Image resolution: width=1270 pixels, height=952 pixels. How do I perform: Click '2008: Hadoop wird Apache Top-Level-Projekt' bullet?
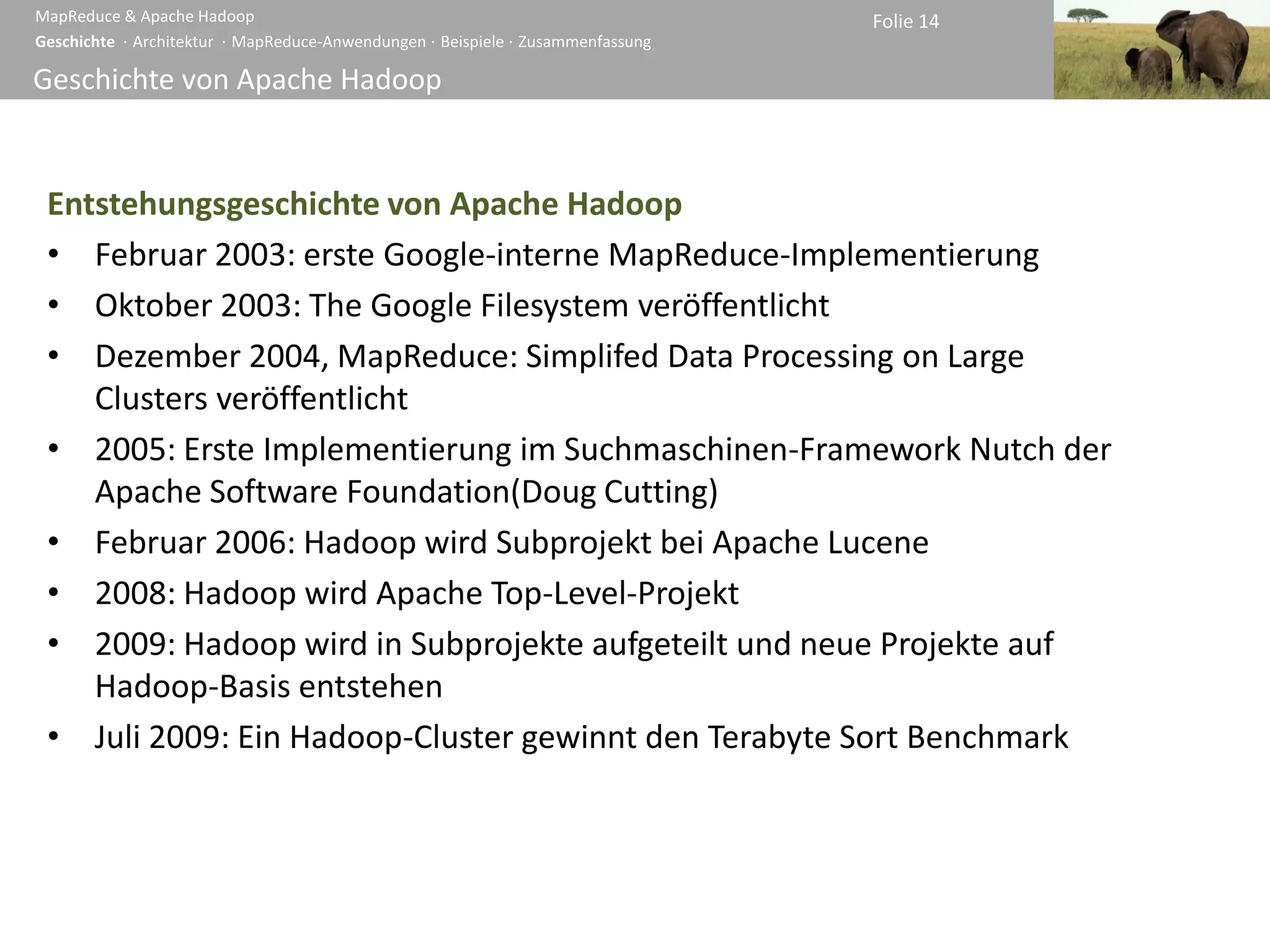pyautogui.click(x=417, y=594)
